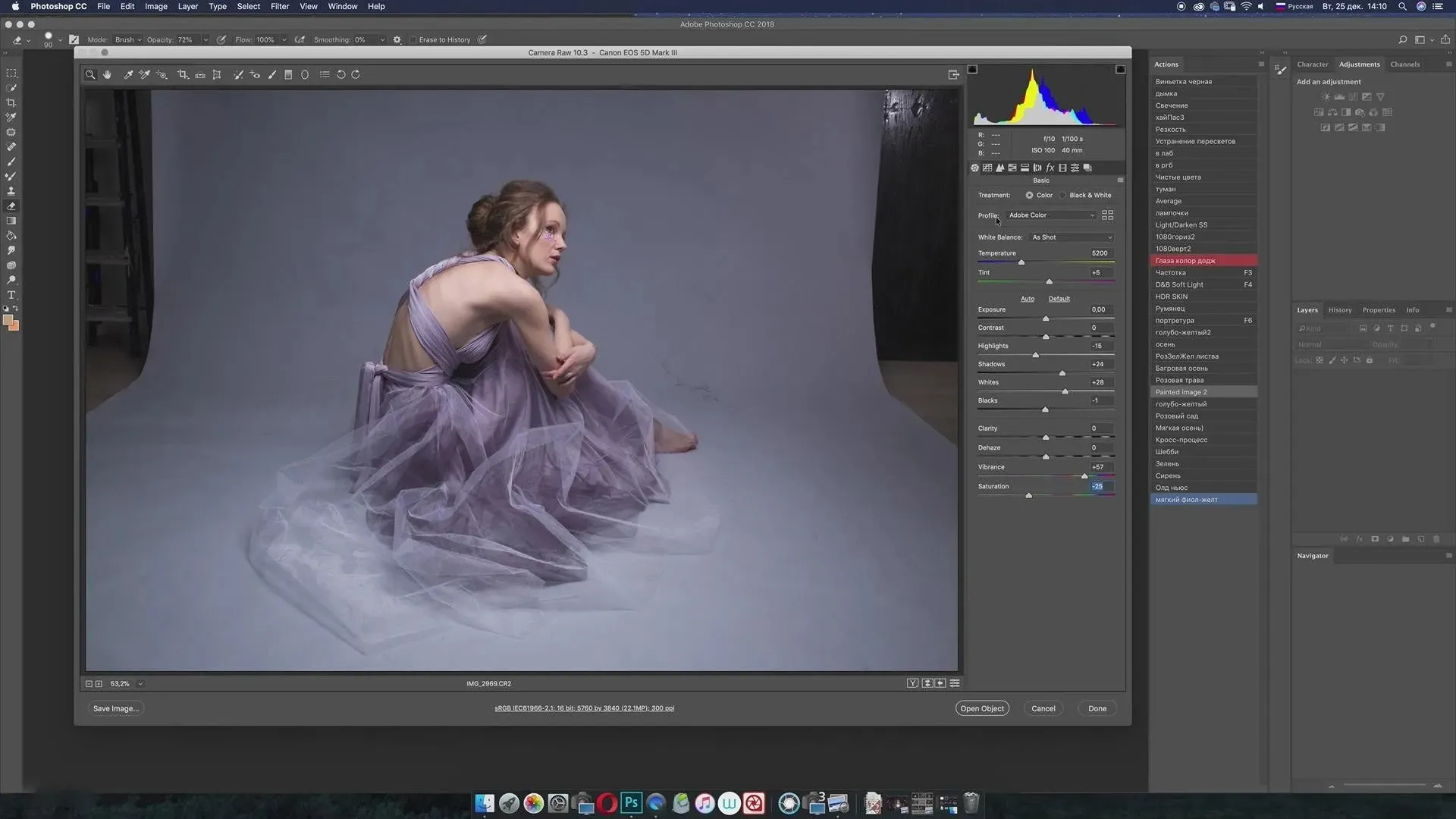Click the Vibrance slider handle
This screenshot has height=819, width=1456.
point(1084,475)
